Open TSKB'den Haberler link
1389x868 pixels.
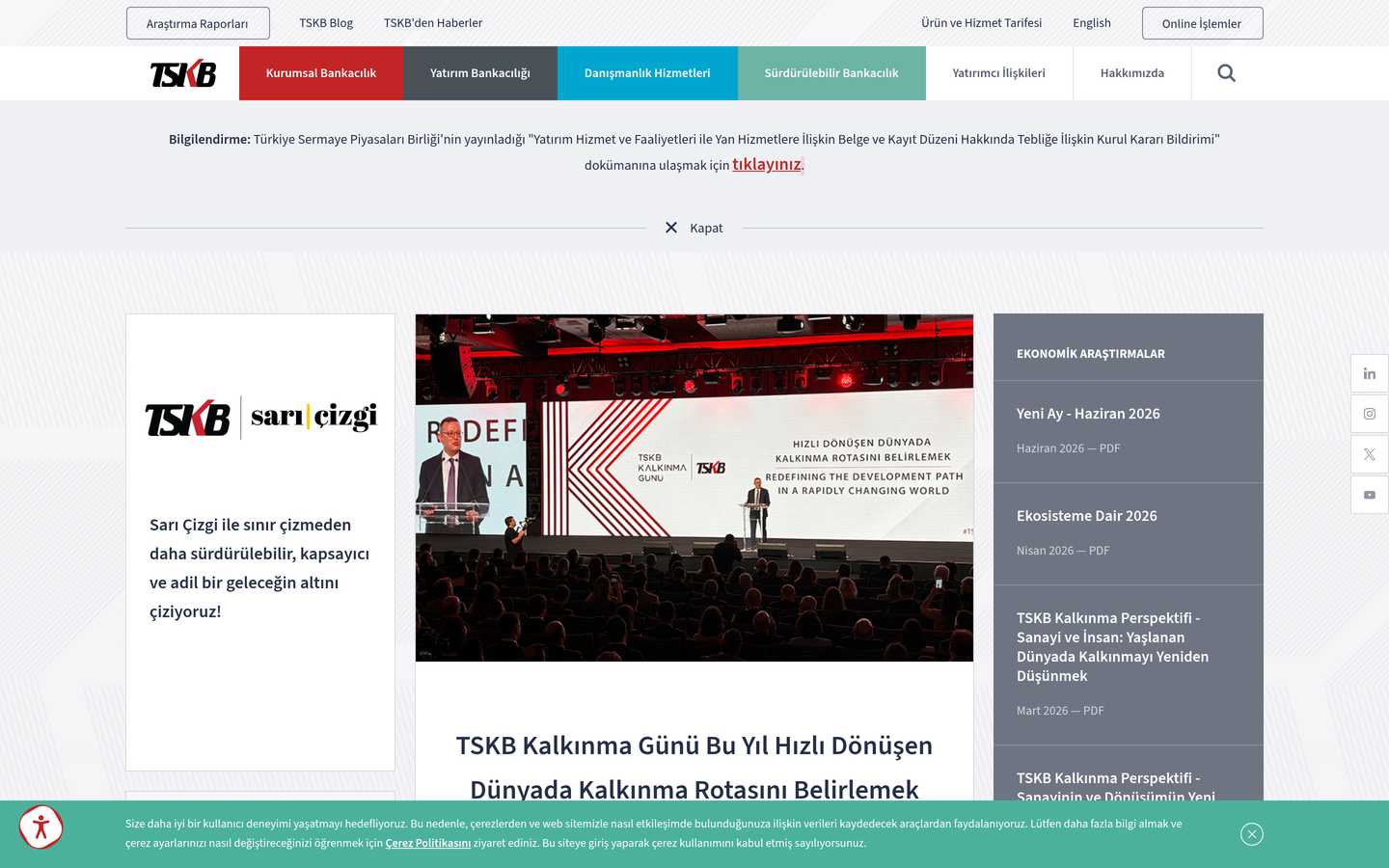click(x=433, y=23)
